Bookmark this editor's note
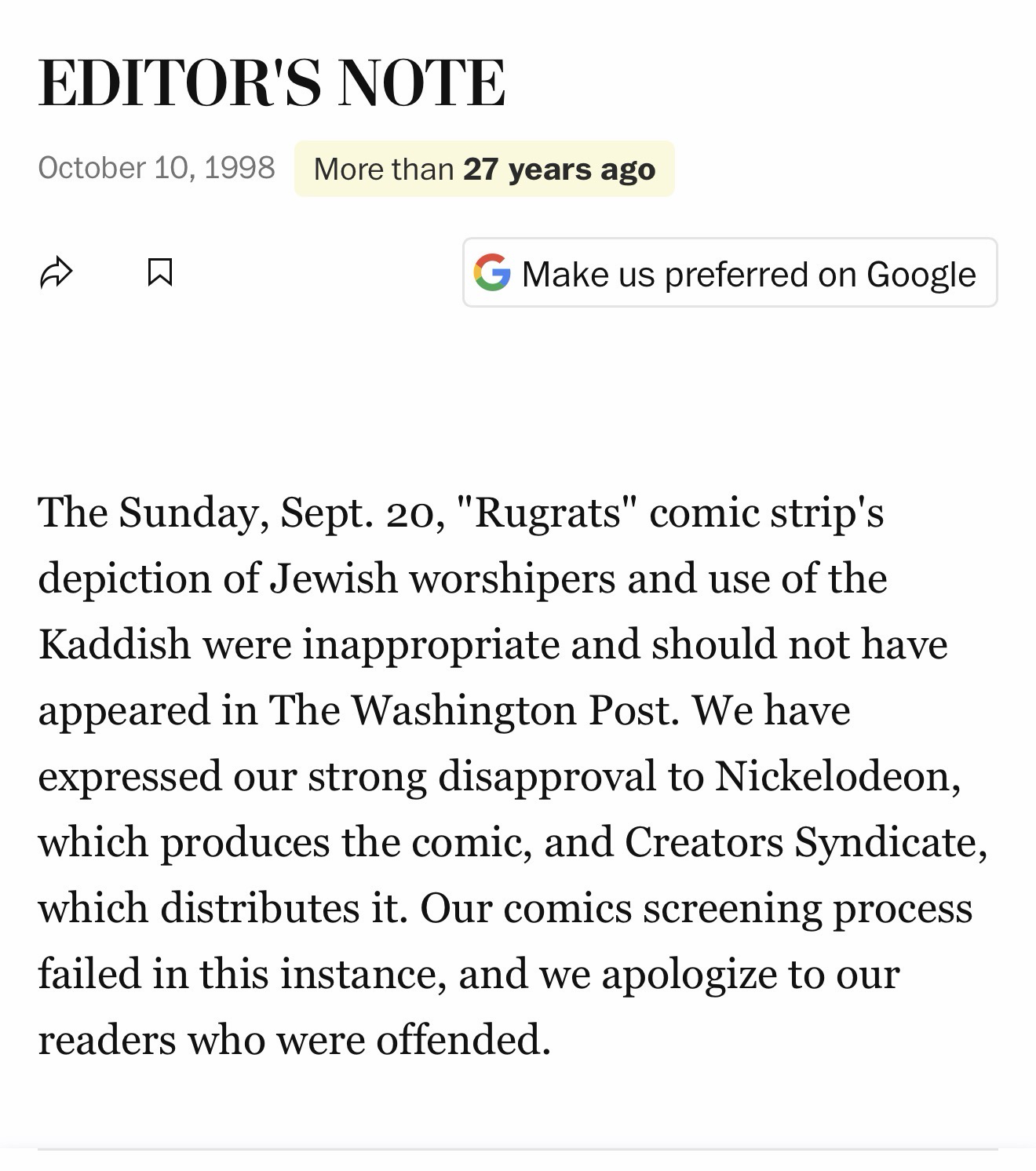The height and width of the screenshot is (1171, 1036). 160,272
